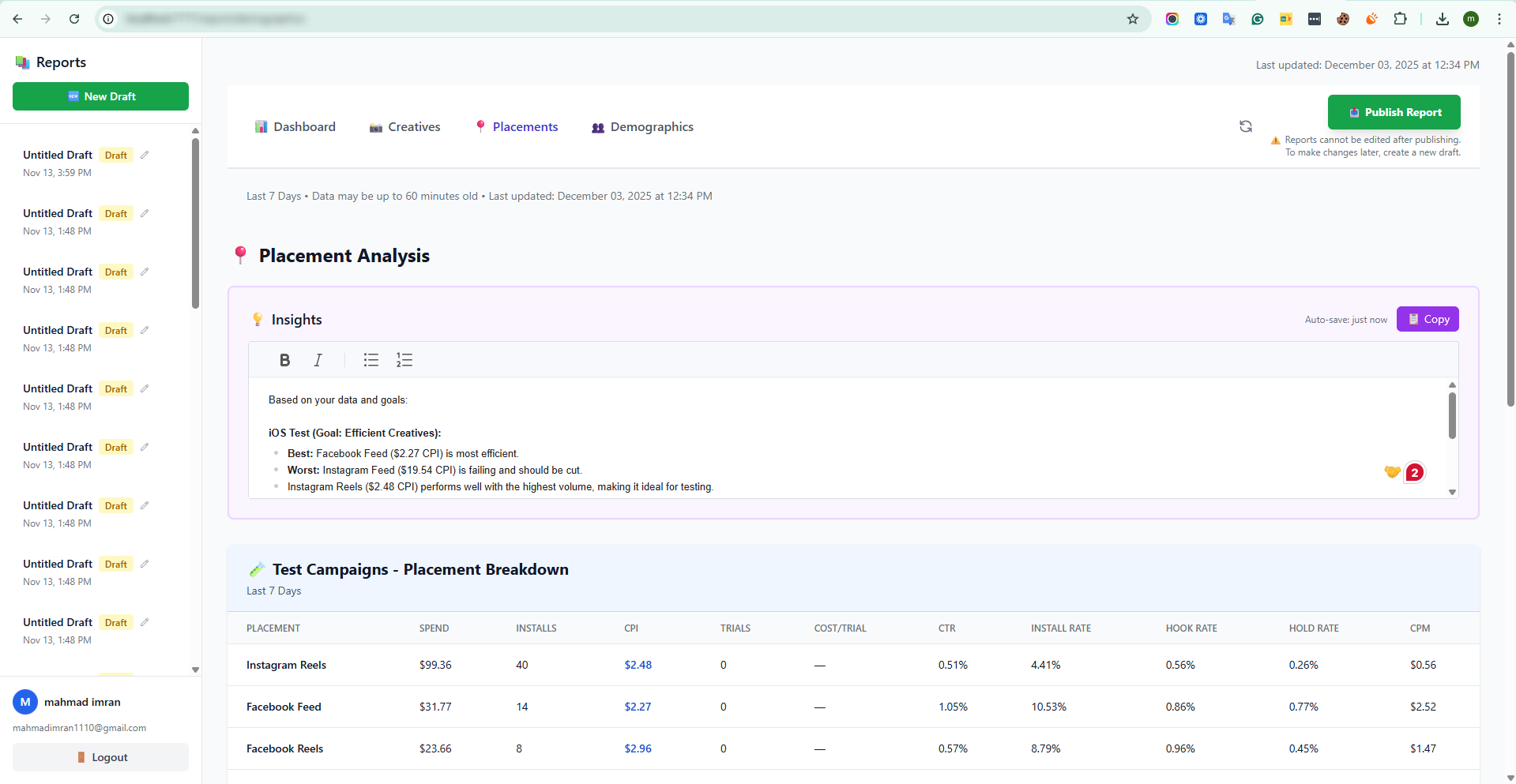Click pencil icon beside the Nov 13, 3:59 PM draft
The image size is (1516, 784).
145,155
